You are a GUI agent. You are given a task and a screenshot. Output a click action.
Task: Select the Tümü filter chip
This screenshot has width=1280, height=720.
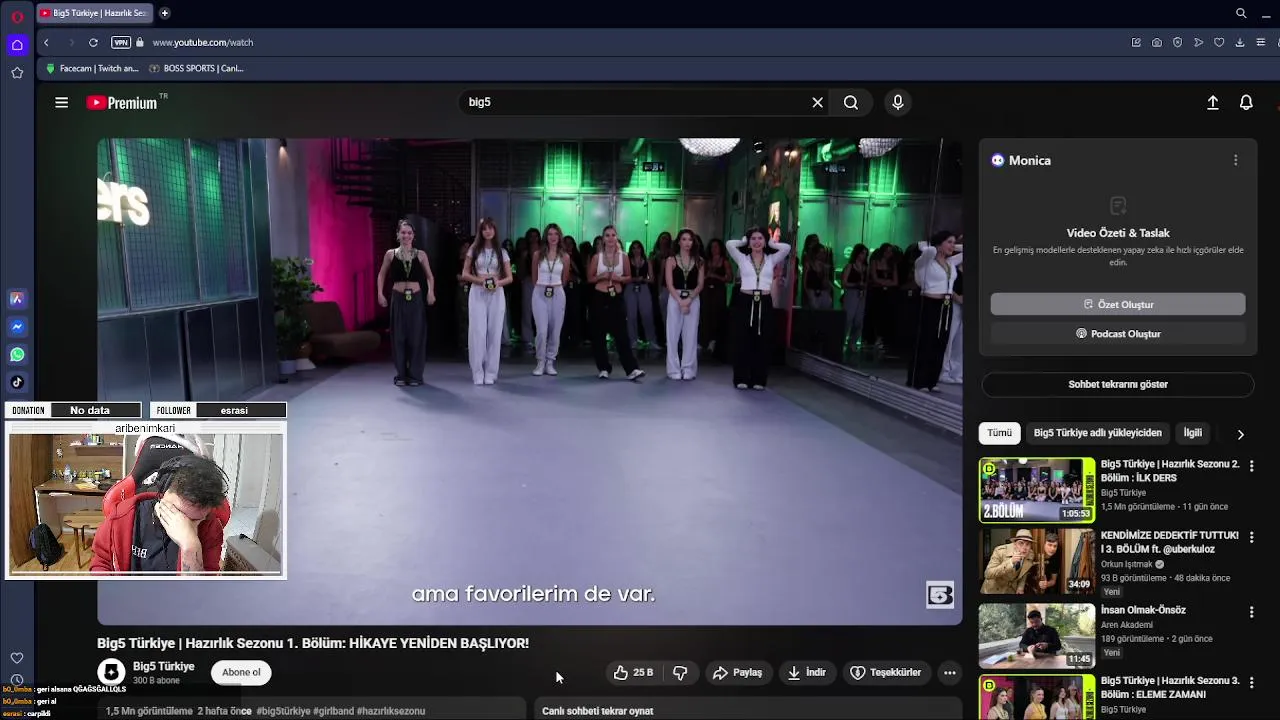pos(1000,433)
